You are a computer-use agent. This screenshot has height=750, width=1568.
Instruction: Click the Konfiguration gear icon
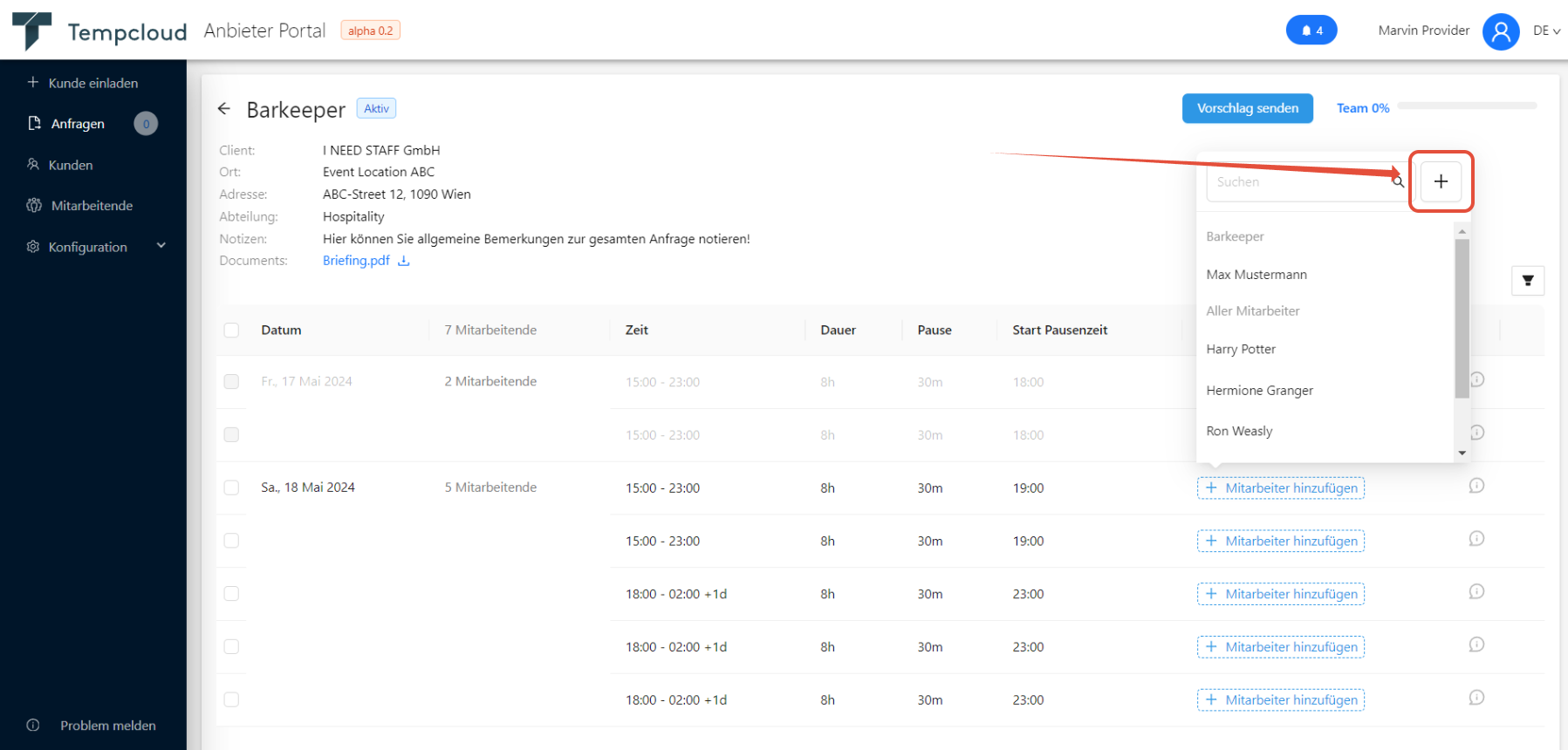point(33,247)
